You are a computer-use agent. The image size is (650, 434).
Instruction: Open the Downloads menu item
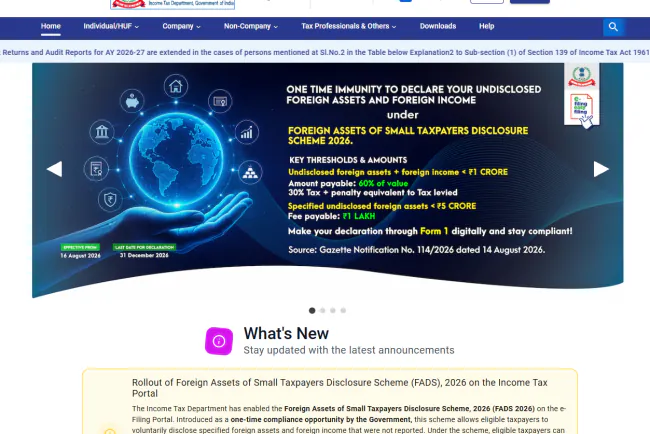[x=438, y=26]
